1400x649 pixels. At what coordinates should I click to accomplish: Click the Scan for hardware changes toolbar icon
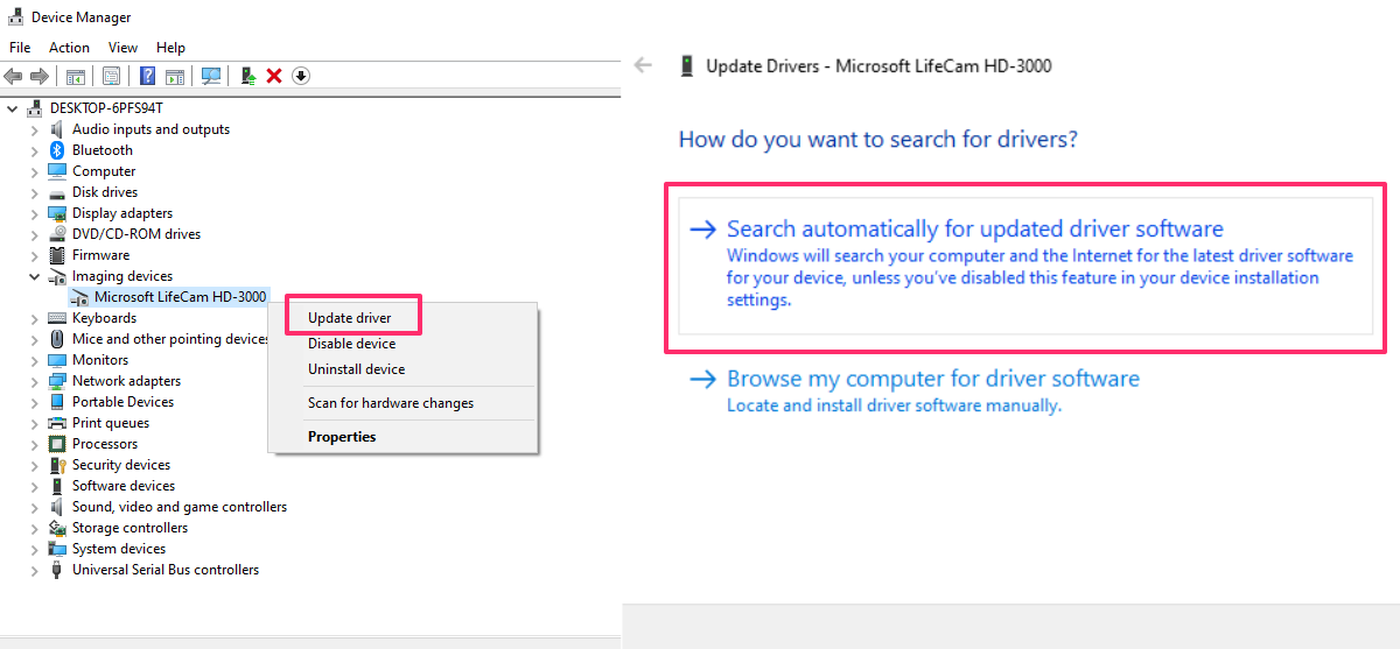tap(211, 76)
